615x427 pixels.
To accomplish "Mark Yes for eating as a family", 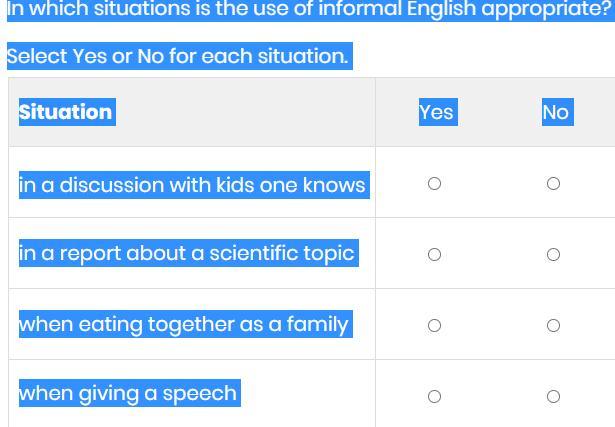I will 434,326.
